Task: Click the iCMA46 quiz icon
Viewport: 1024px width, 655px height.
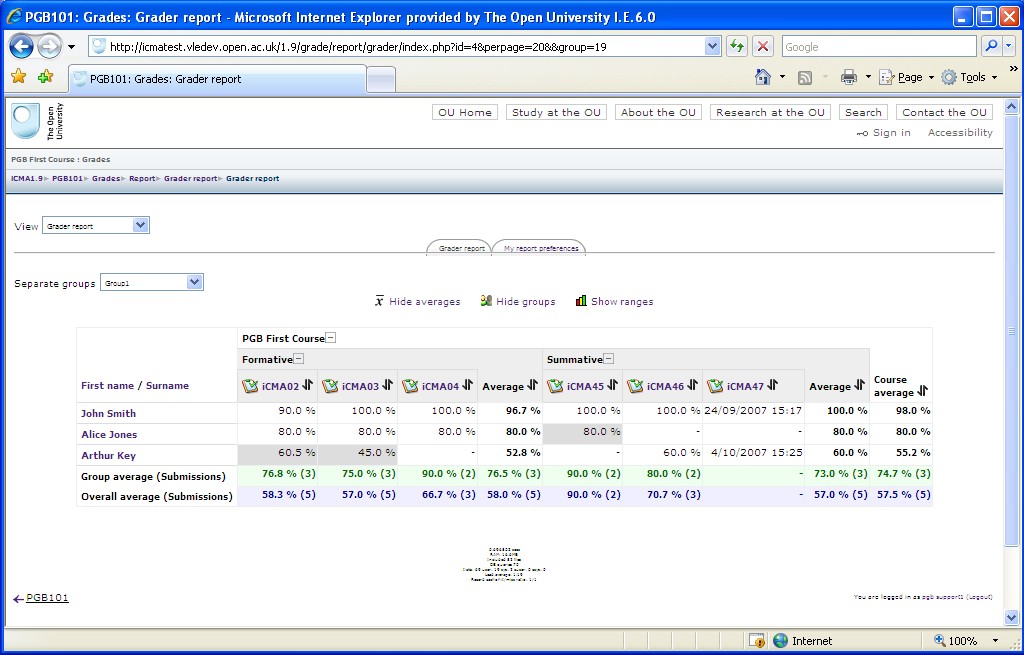Action: [635, 386]
